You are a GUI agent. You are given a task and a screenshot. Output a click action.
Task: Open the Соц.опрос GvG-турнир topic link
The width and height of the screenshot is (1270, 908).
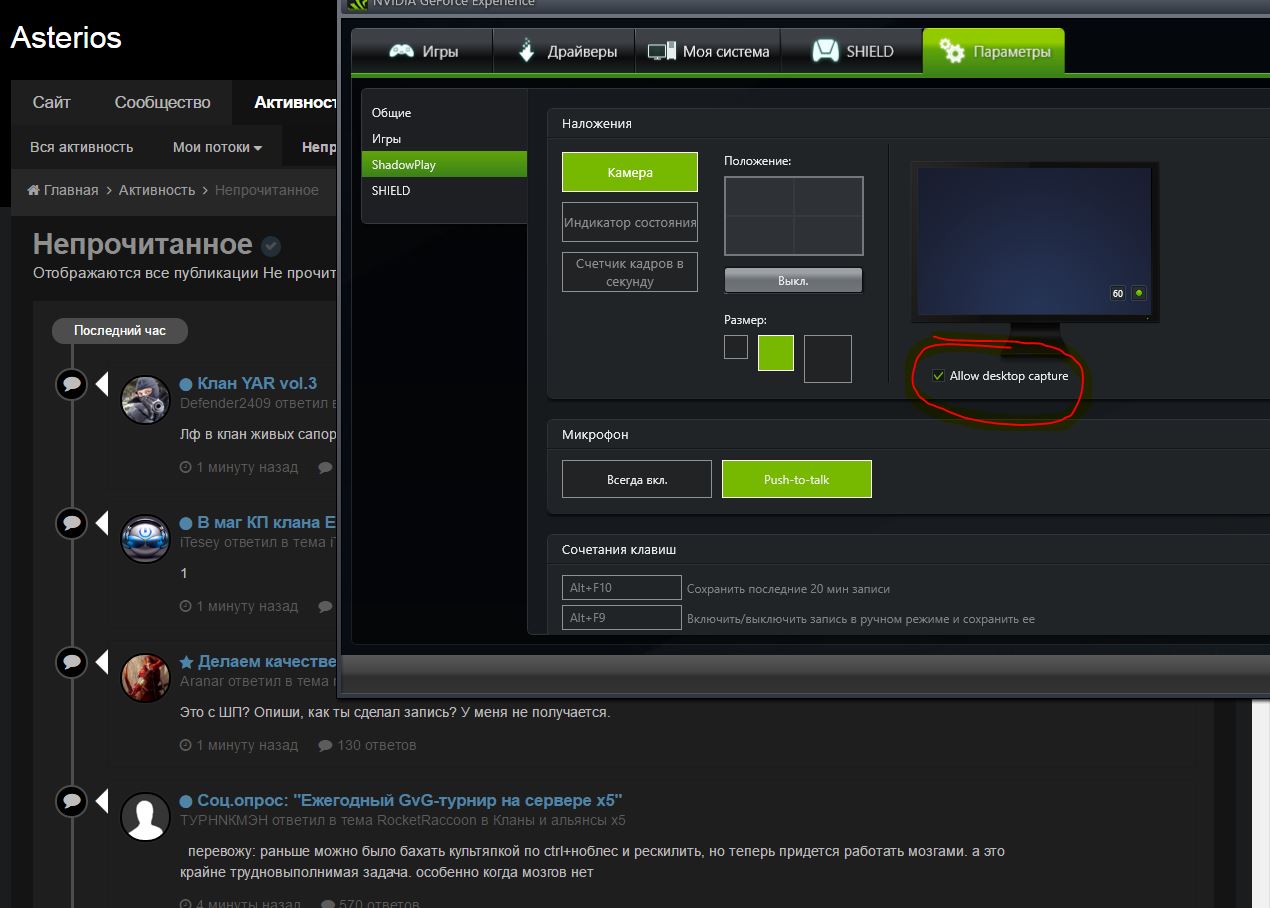point(409,800)
